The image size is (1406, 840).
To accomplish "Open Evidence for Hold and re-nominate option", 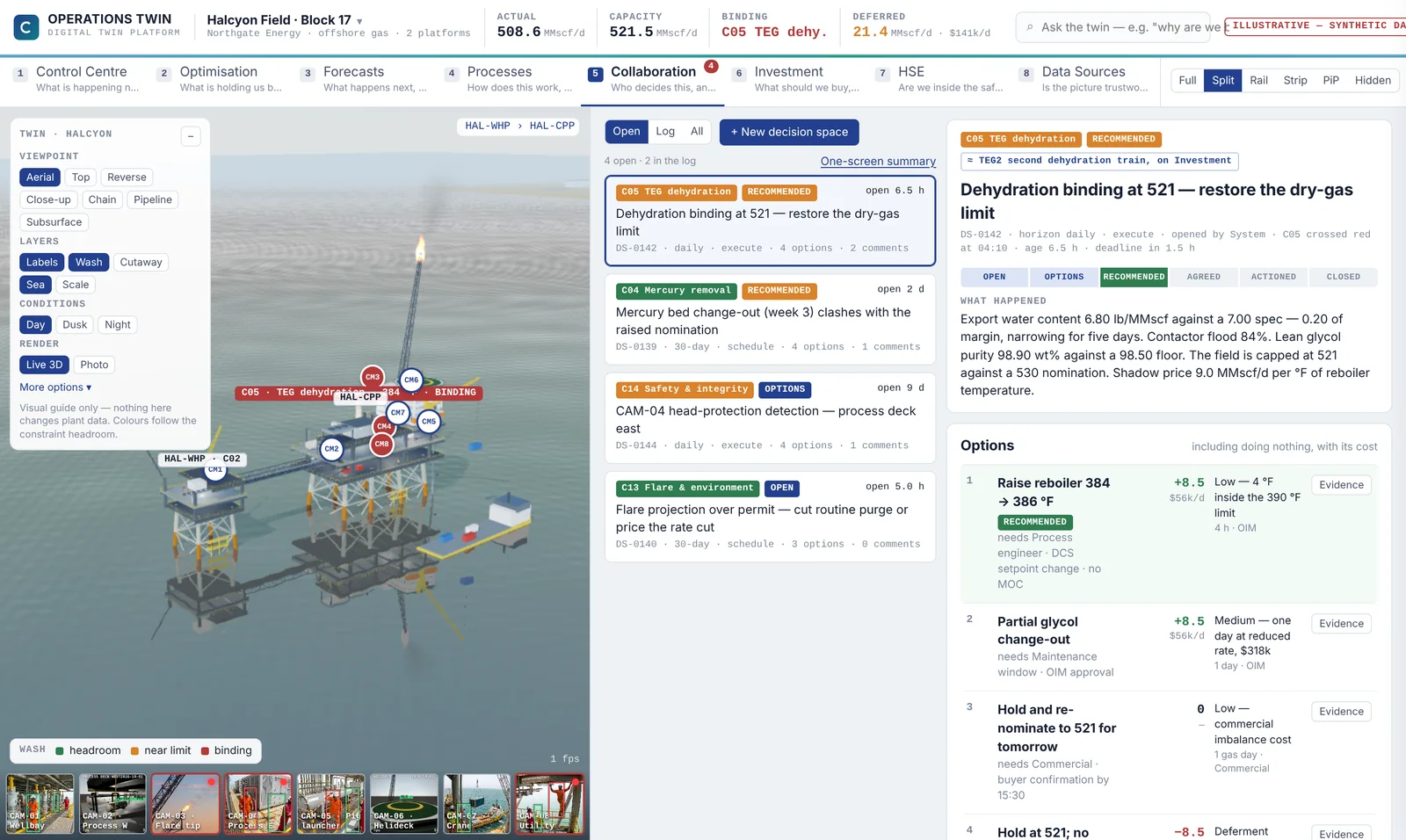I will pos(1341,712).
